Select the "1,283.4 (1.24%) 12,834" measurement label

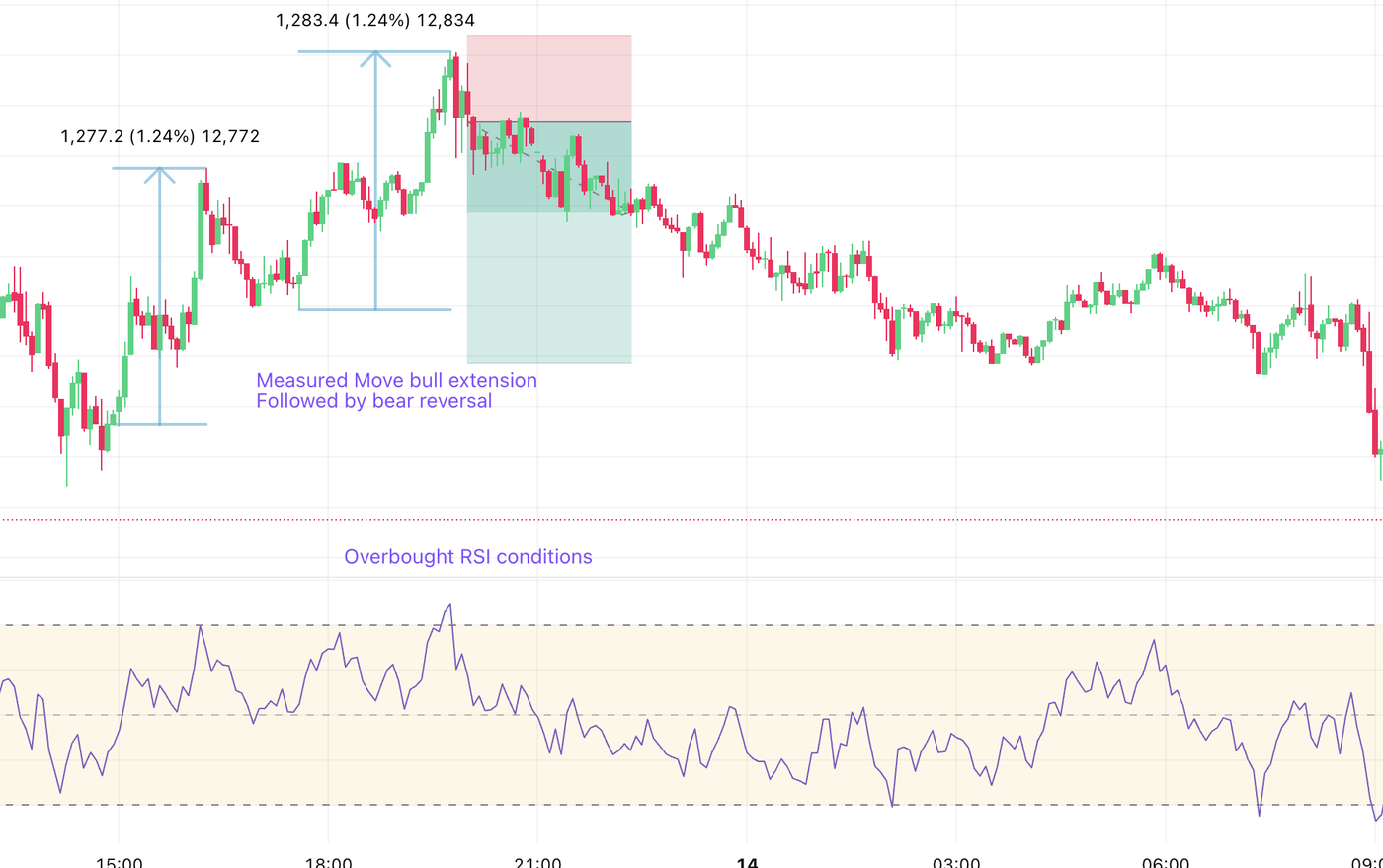point(375,20)
